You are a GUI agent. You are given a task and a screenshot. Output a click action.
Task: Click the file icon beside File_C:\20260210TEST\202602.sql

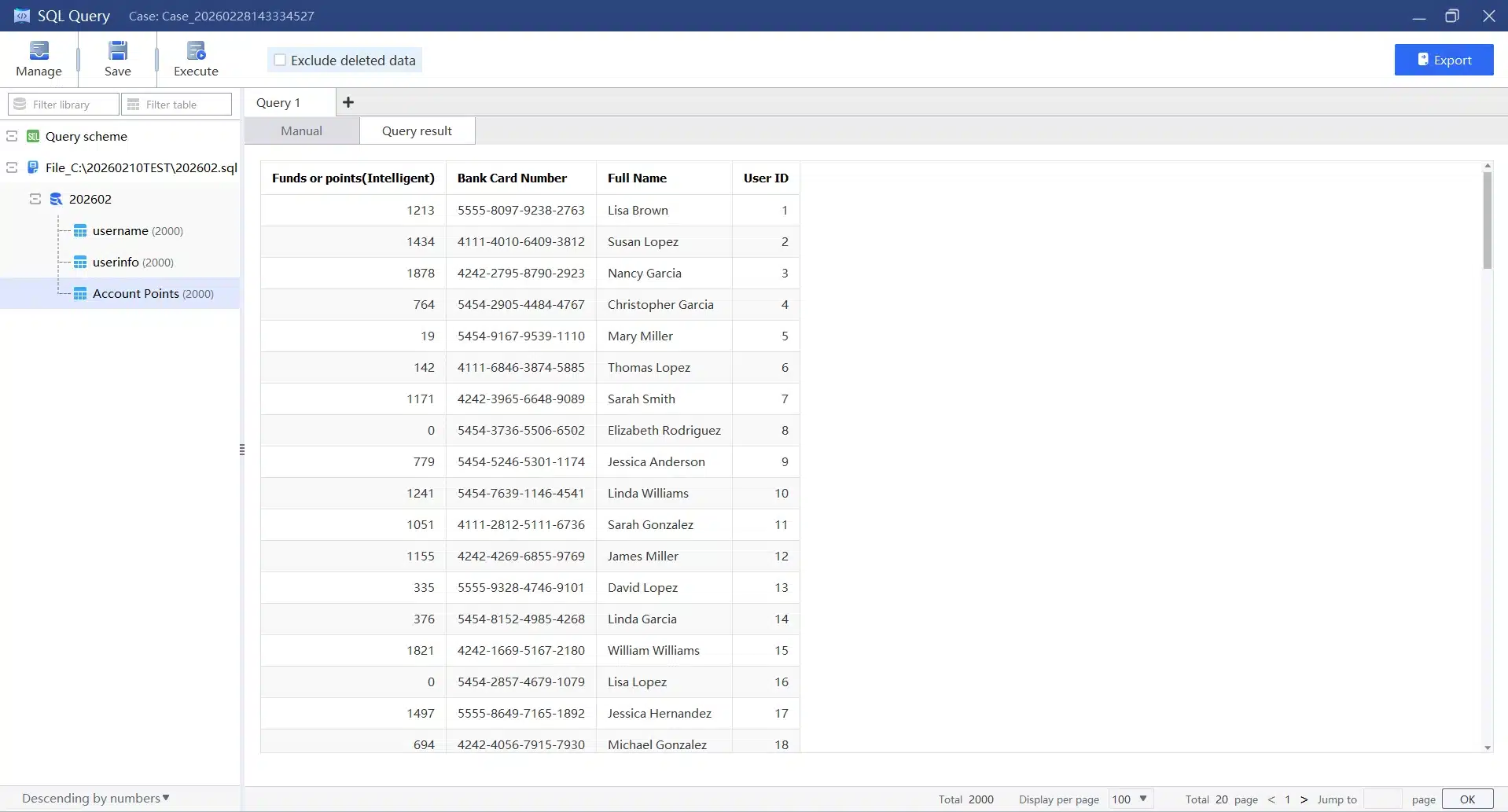(33, 167)
